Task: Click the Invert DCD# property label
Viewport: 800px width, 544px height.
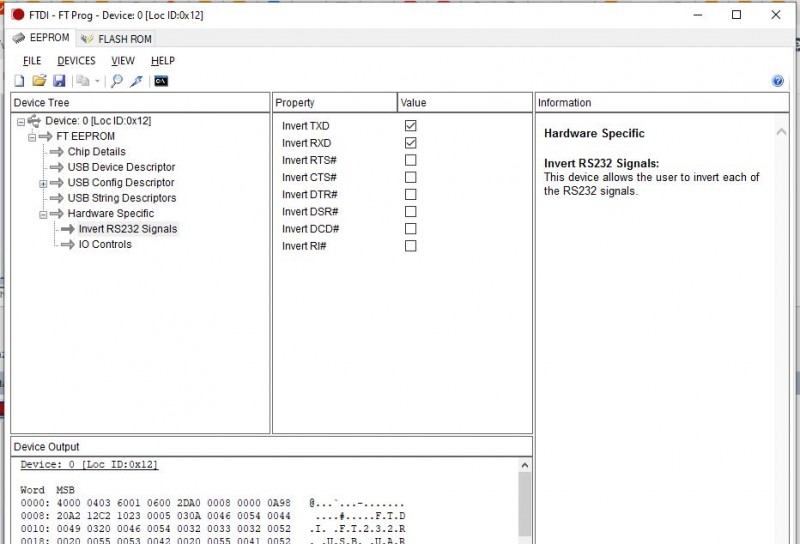Action: click(311, 229)
